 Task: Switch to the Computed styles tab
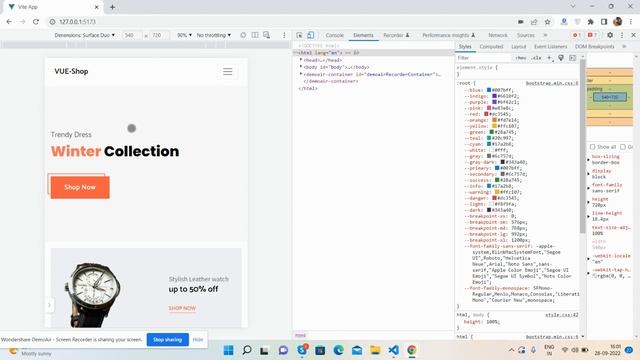tap(491, 47)
